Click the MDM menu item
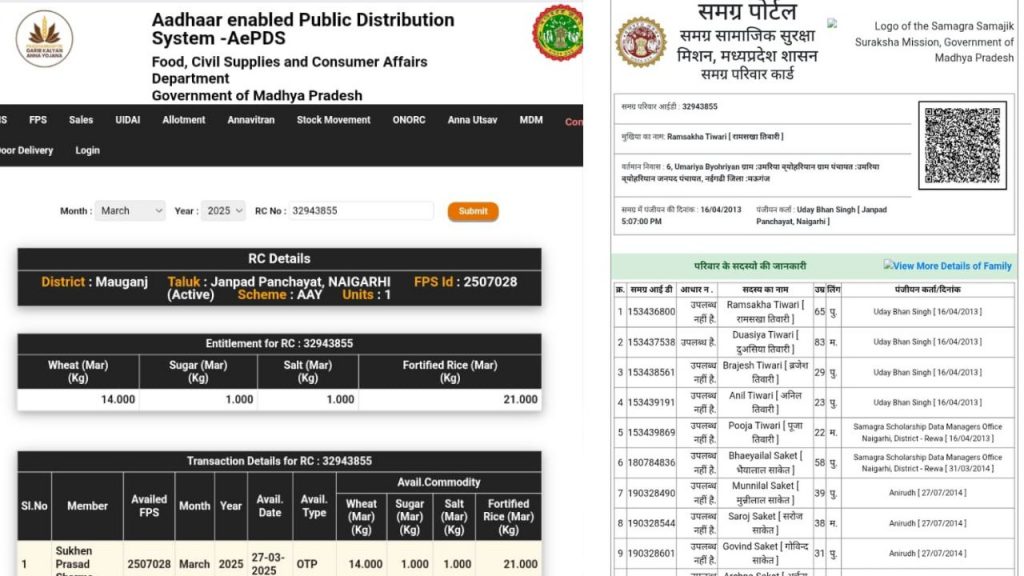1024x576 pixels. 531,120
